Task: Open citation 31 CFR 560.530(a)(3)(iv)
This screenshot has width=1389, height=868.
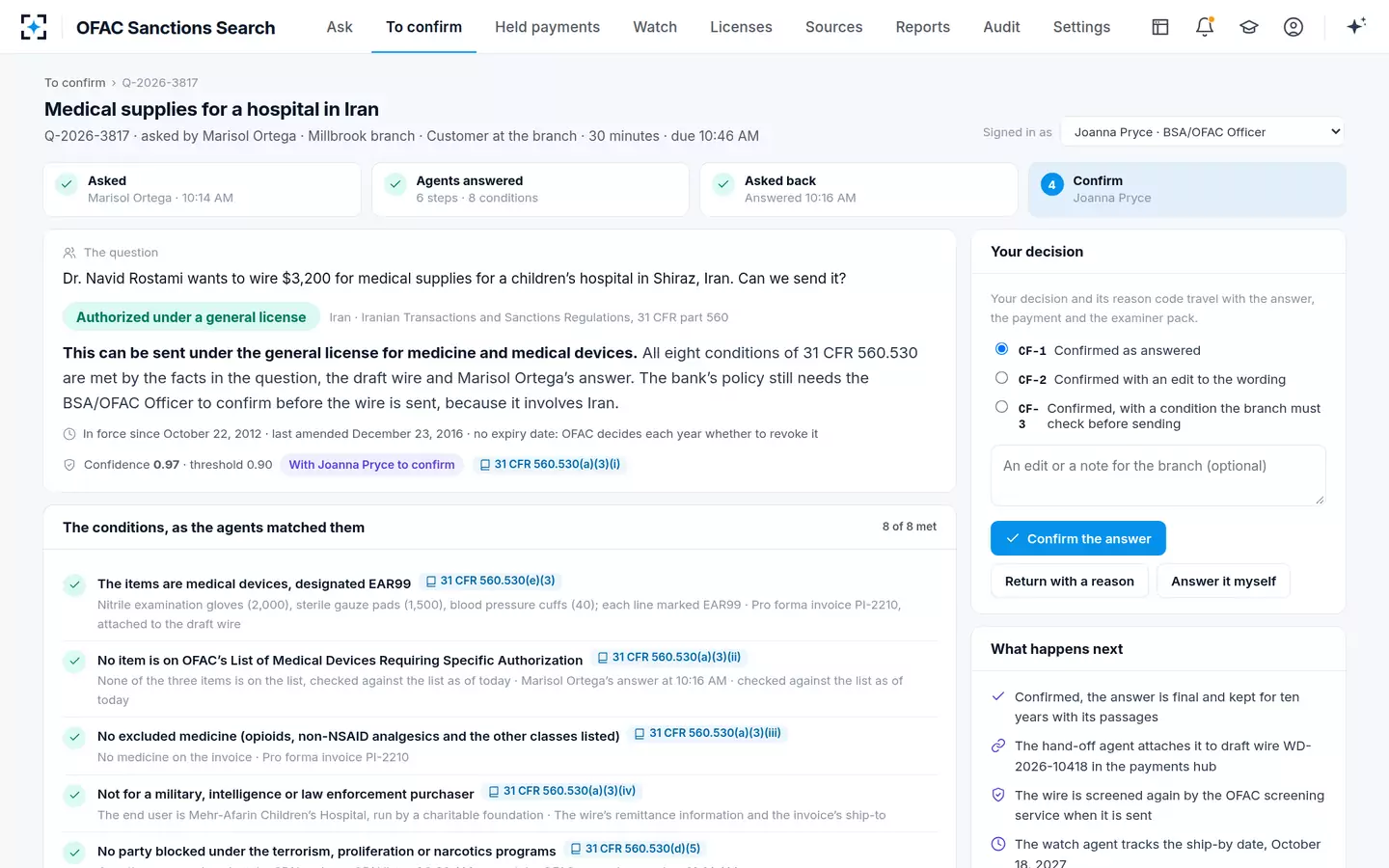Action: [x=562, y=791]
